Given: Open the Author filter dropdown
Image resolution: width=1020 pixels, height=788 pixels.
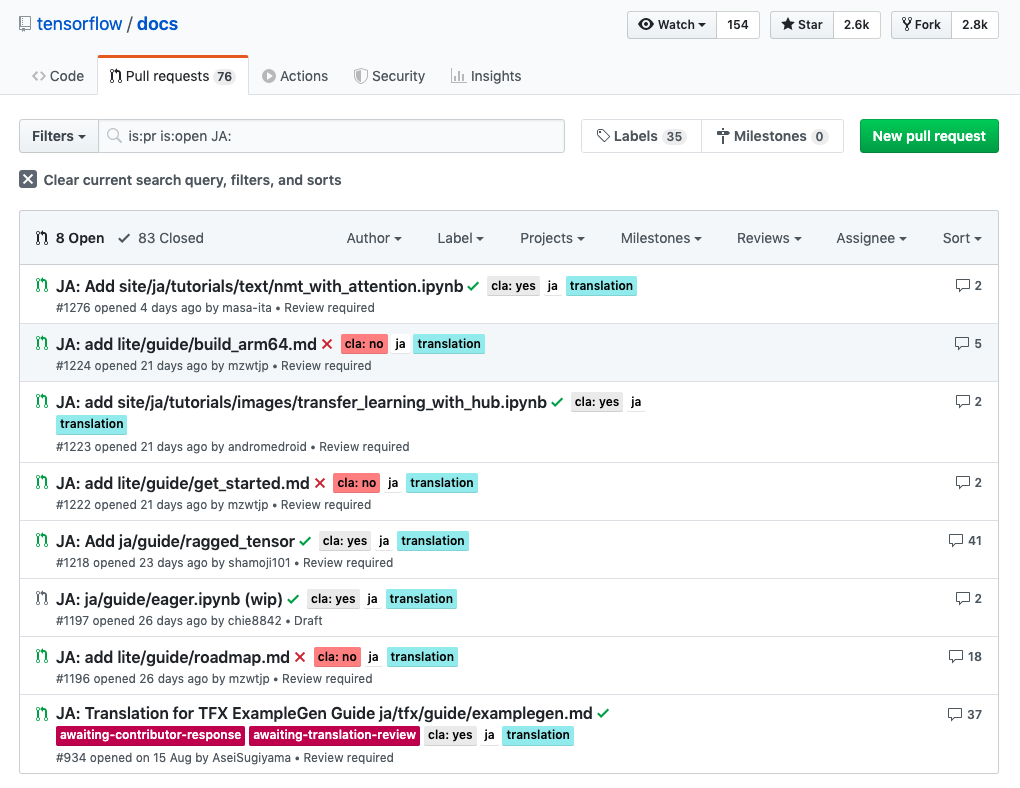Looking at the screenshot, I should (x=374, y=238).
